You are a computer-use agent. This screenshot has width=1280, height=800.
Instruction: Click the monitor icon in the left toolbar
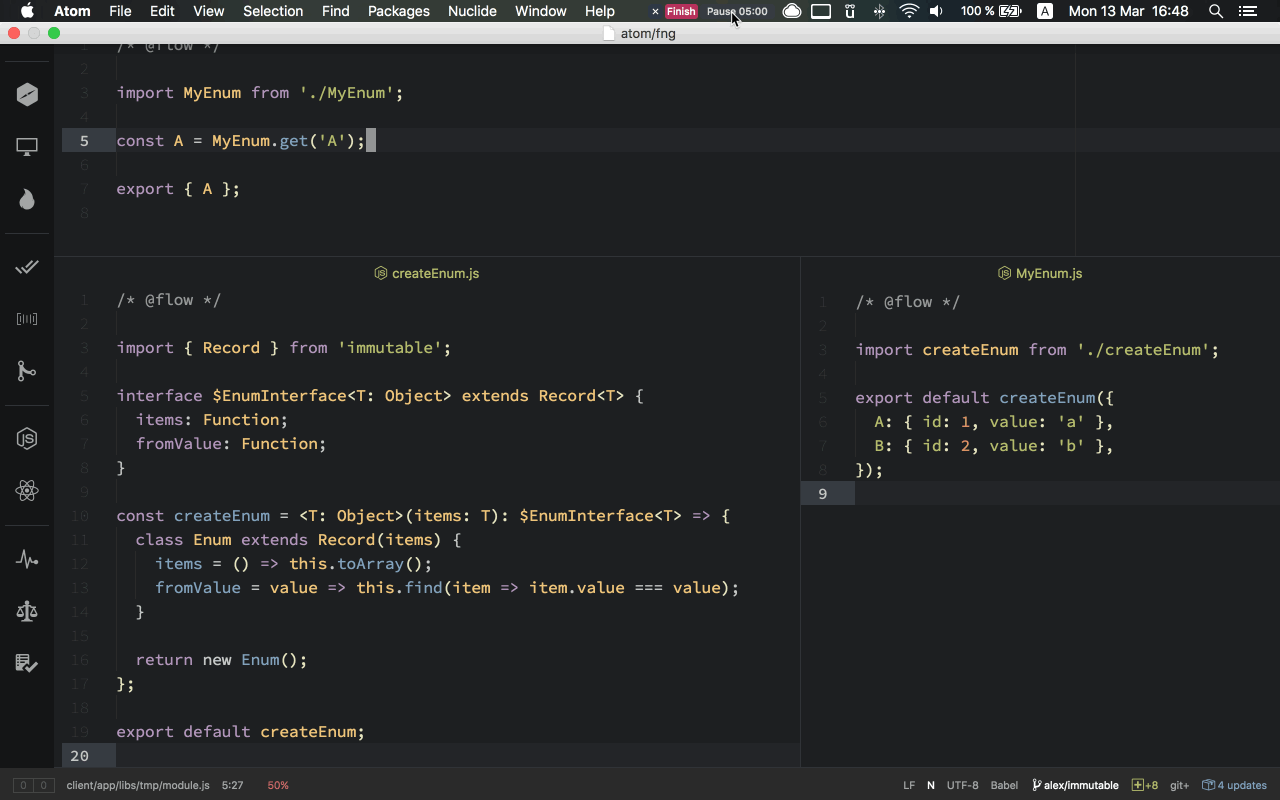click(x=27, y=147)
